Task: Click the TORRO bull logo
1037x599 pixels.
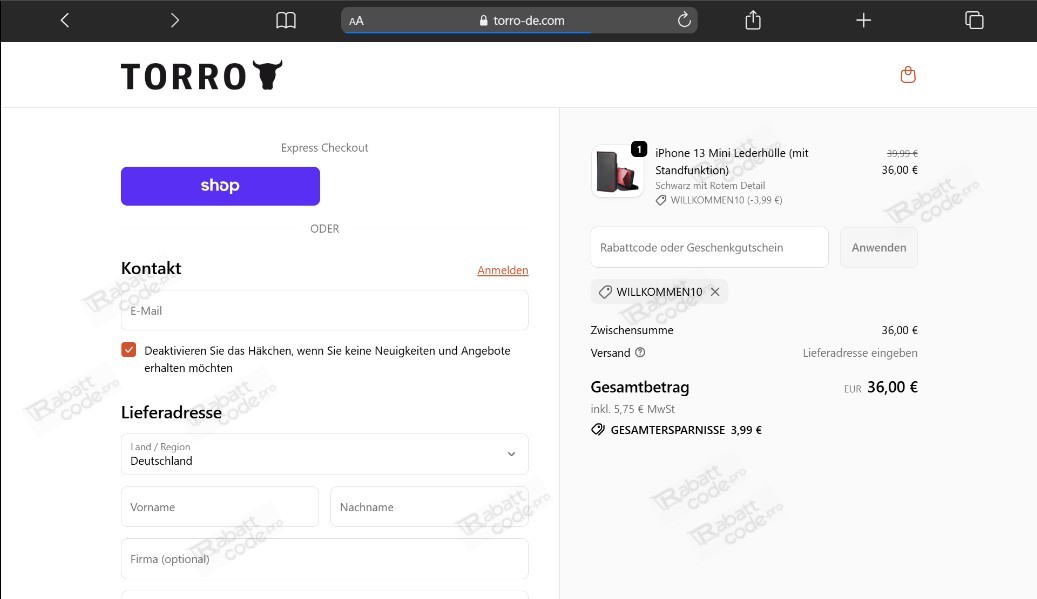Action: coord(200,74)
